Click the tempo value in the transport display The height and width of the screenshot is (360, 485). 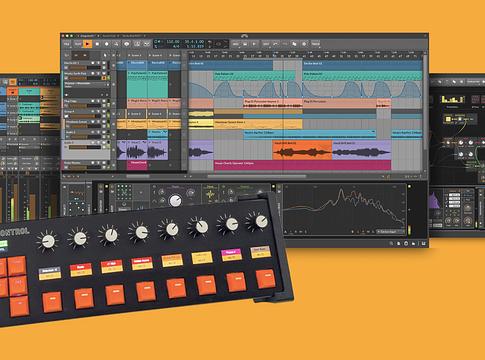pos(173,42)
